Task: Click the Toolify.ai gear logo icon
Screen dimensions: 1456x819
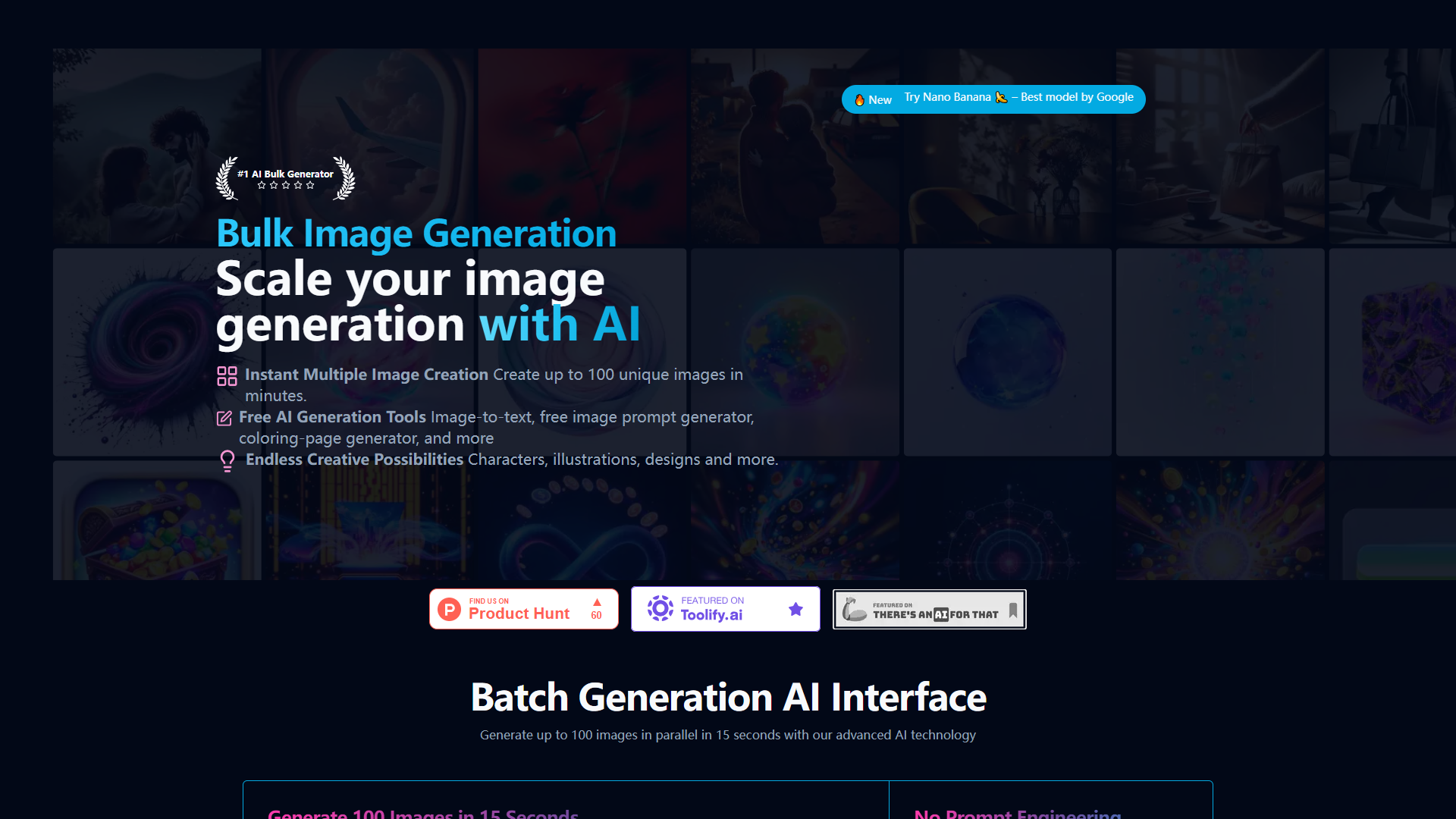Action: click(660, 608)
